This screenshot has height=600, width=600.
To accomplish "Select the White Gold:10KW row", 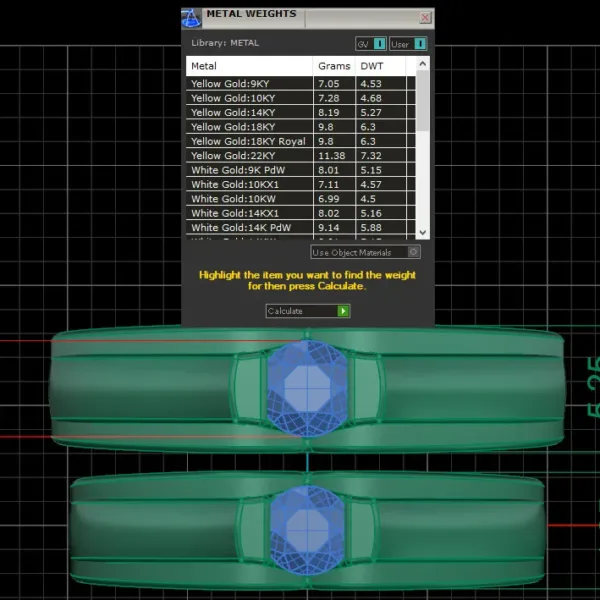I will point(300,199).
